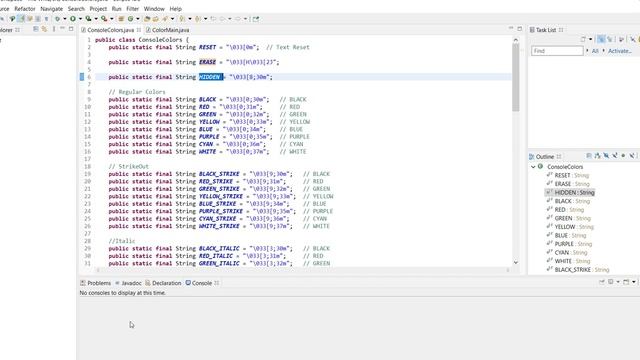The image size is (640, 360).
Task: Click the Pin Console icon
Action: (x=602, y=282)
